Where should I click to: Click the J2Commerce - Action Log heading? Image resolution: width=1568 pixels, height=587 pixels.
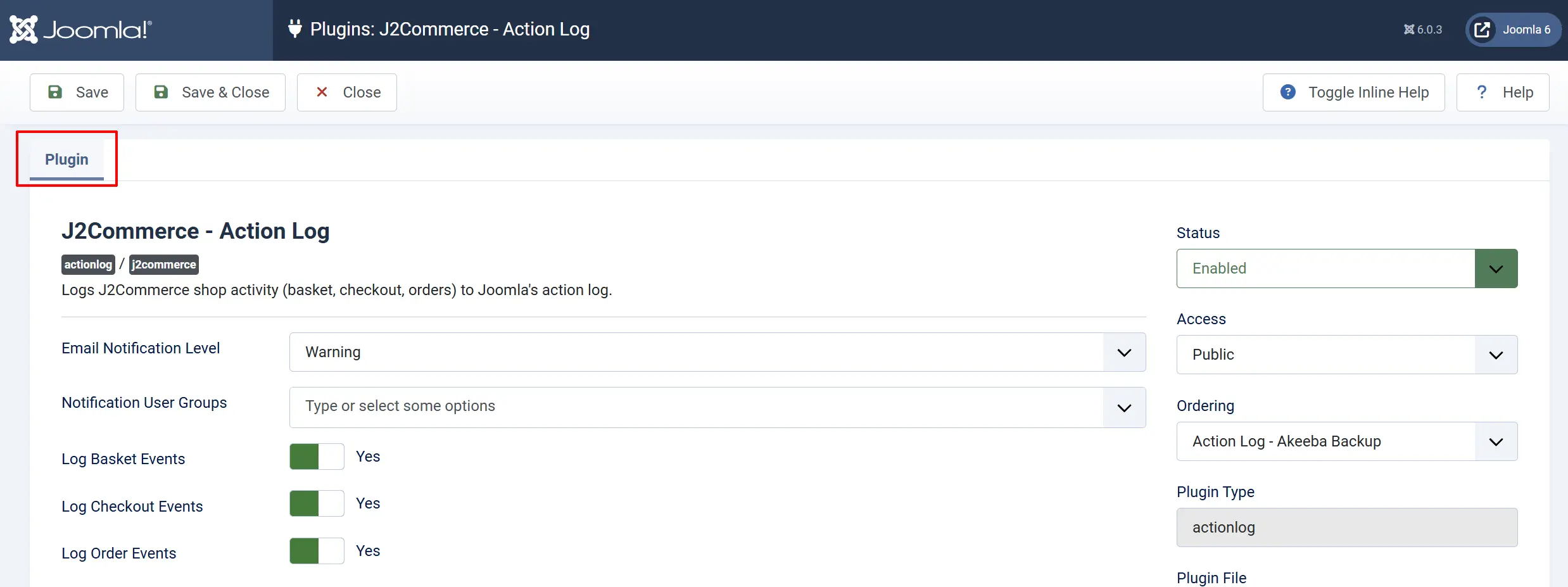coord(196,231)
